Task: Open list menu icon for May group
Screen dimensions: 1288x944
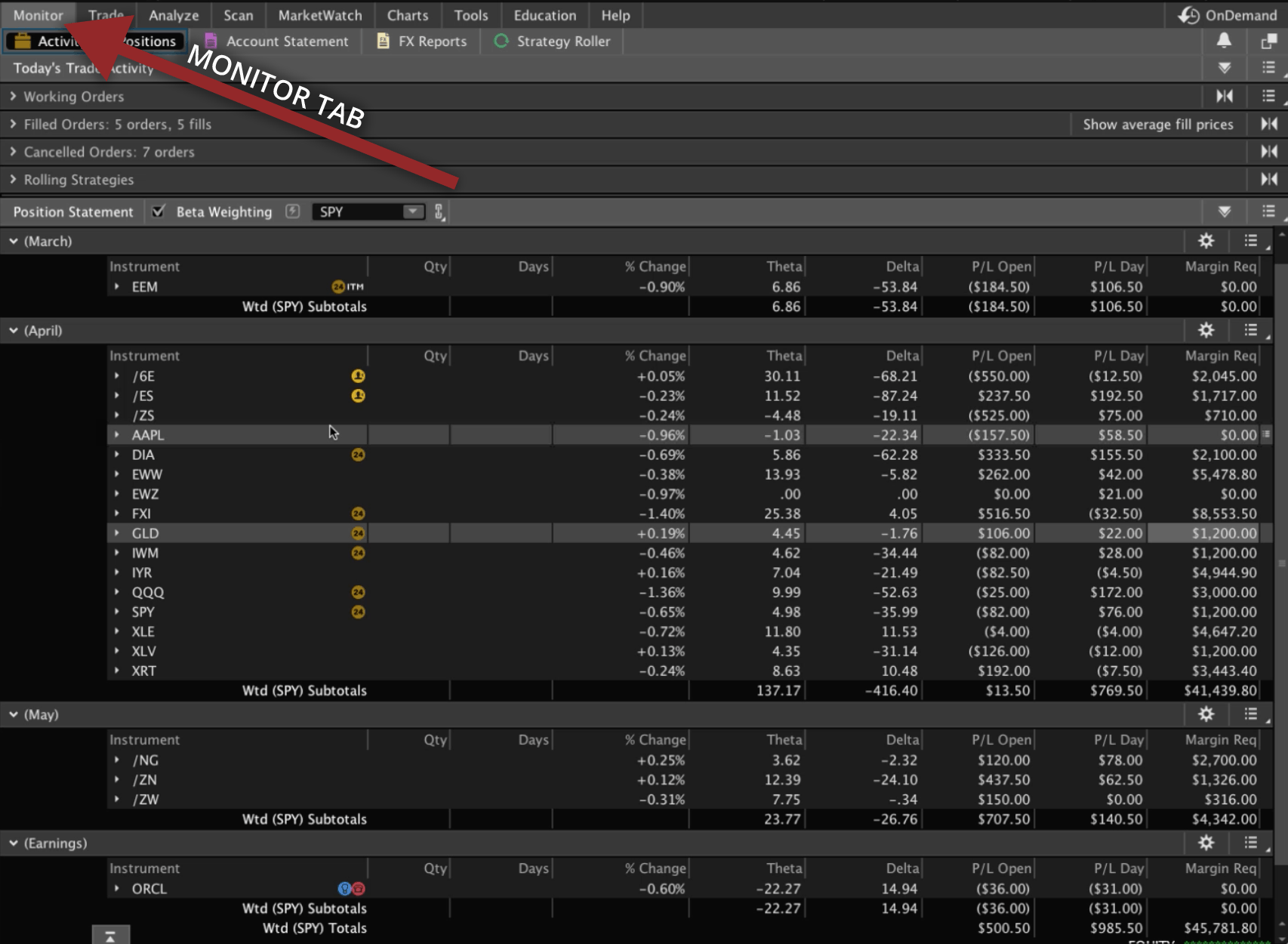Action: [1252, 714]
